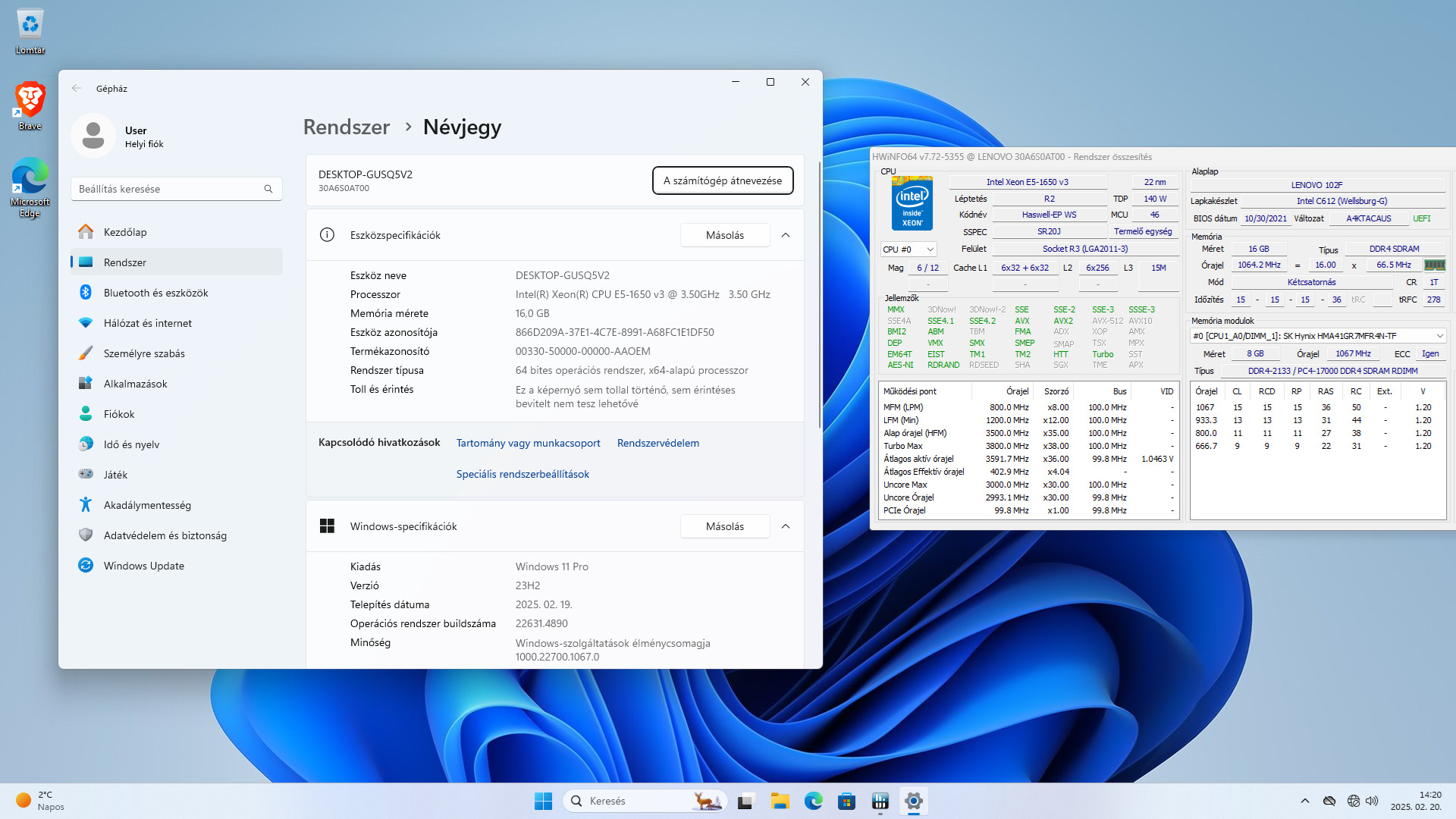
Task: Open File Explorer from taskbar
Action: click(x=780, y=801)
